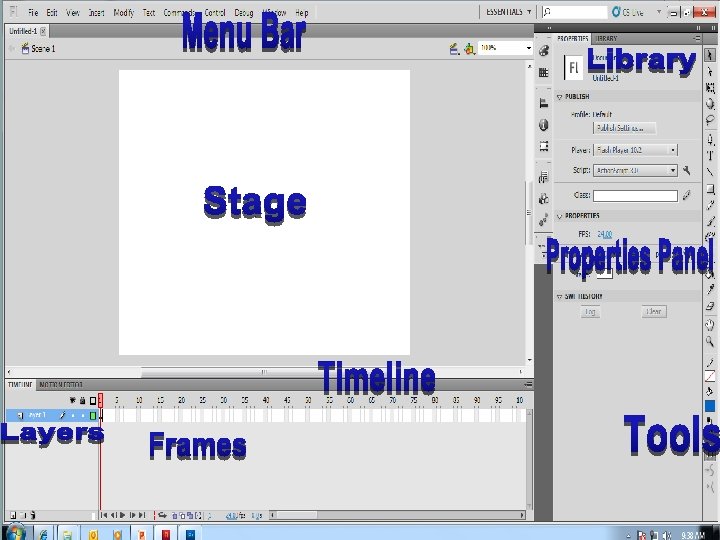This screenshot has width=720, height=540.
Task: Open the Script version dropdown
Action: (x=636, y=170)
